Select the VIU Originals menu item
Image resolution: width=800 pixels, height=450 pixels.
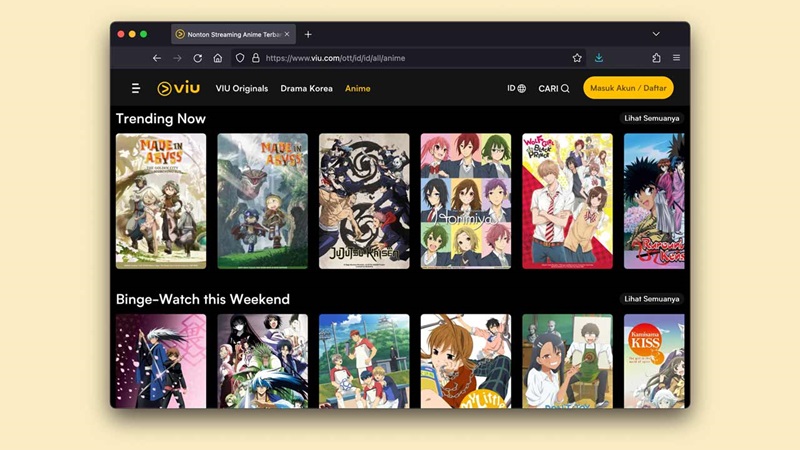coord(241,88)
